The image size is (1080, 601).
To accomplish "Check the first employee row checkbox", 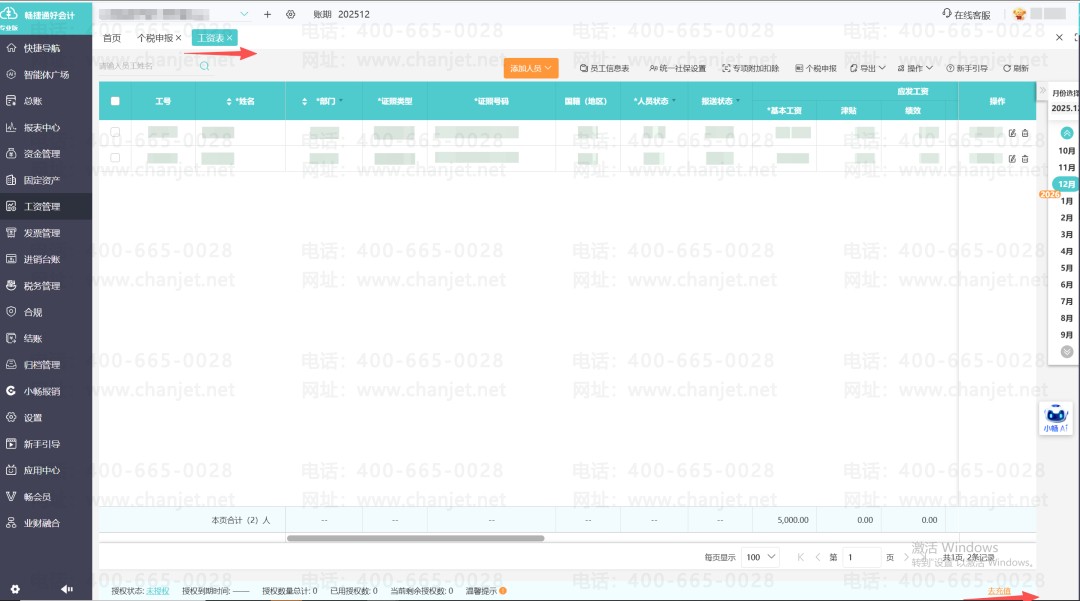I will [x=115, y=131].
